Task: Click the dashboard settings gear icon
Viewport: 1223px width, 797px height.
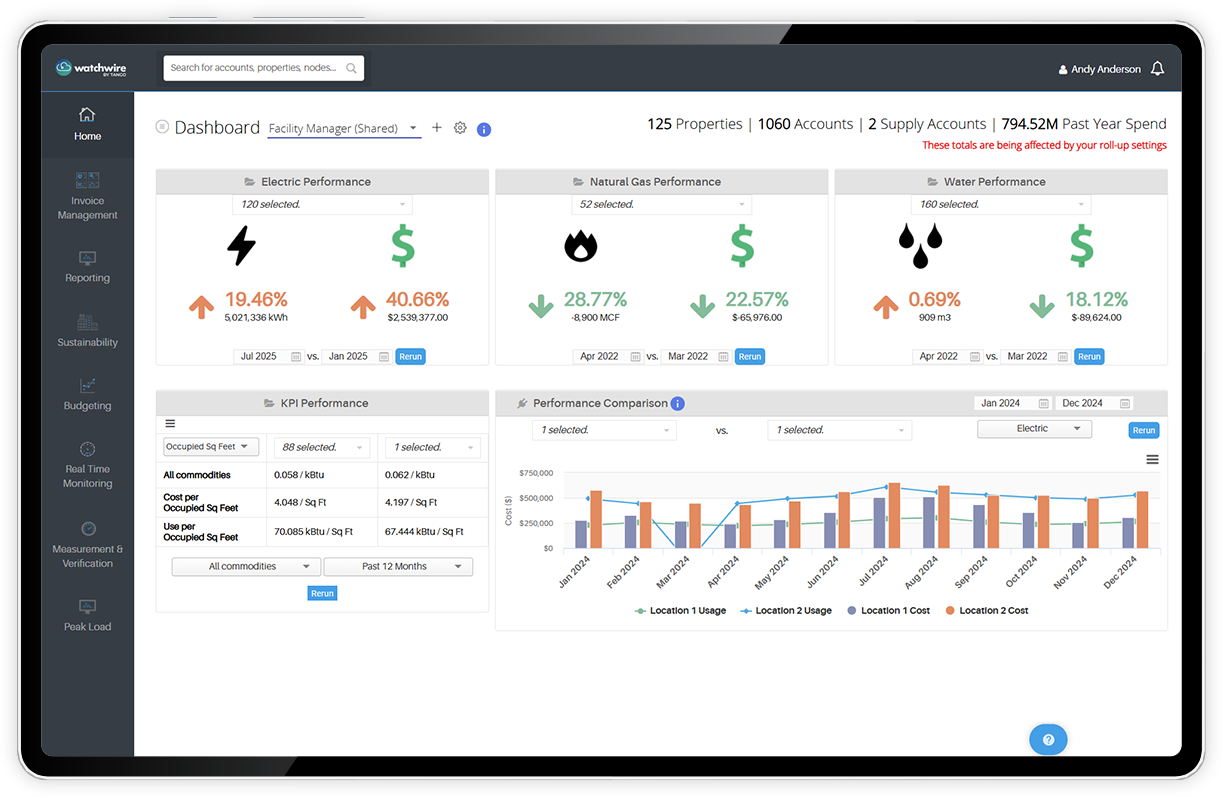Action: coord(460,128)
